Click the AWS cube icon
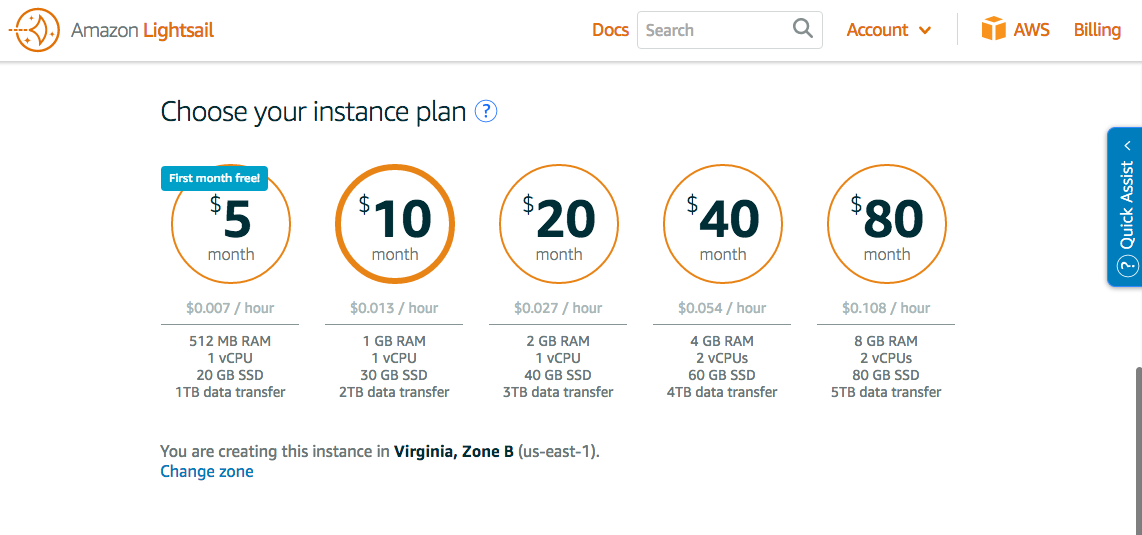The width and height of the screenshot is (1142, 535). click(993, 29)
